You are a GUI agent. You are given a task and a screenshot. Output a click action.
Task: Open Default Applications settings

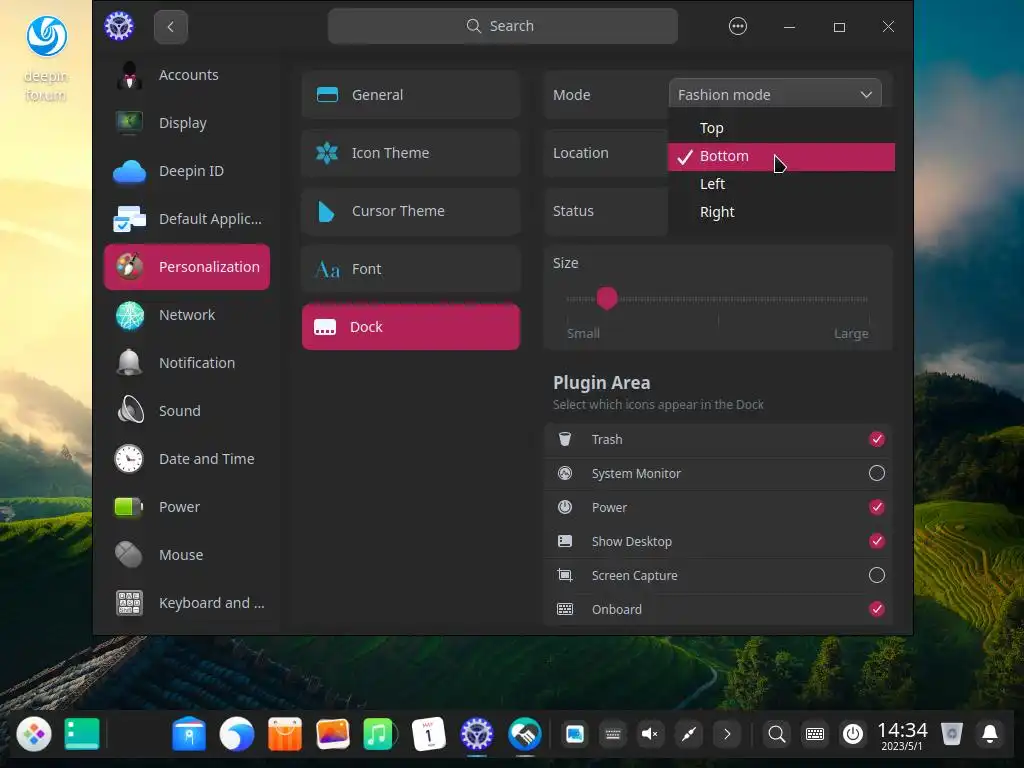pos(187,219)
